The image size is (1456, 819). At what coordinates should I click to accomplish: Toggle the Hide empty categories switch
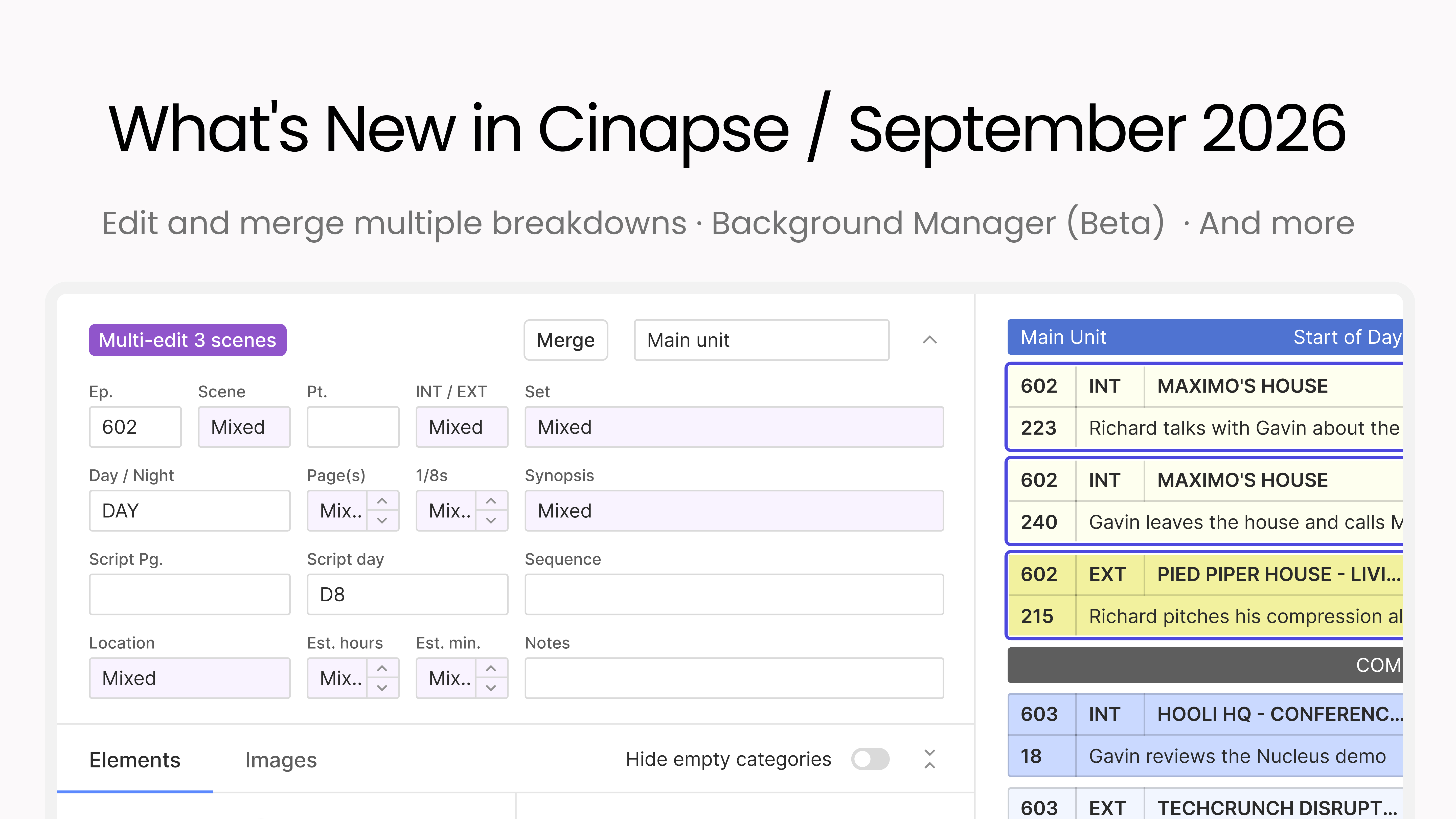[870, 759]
